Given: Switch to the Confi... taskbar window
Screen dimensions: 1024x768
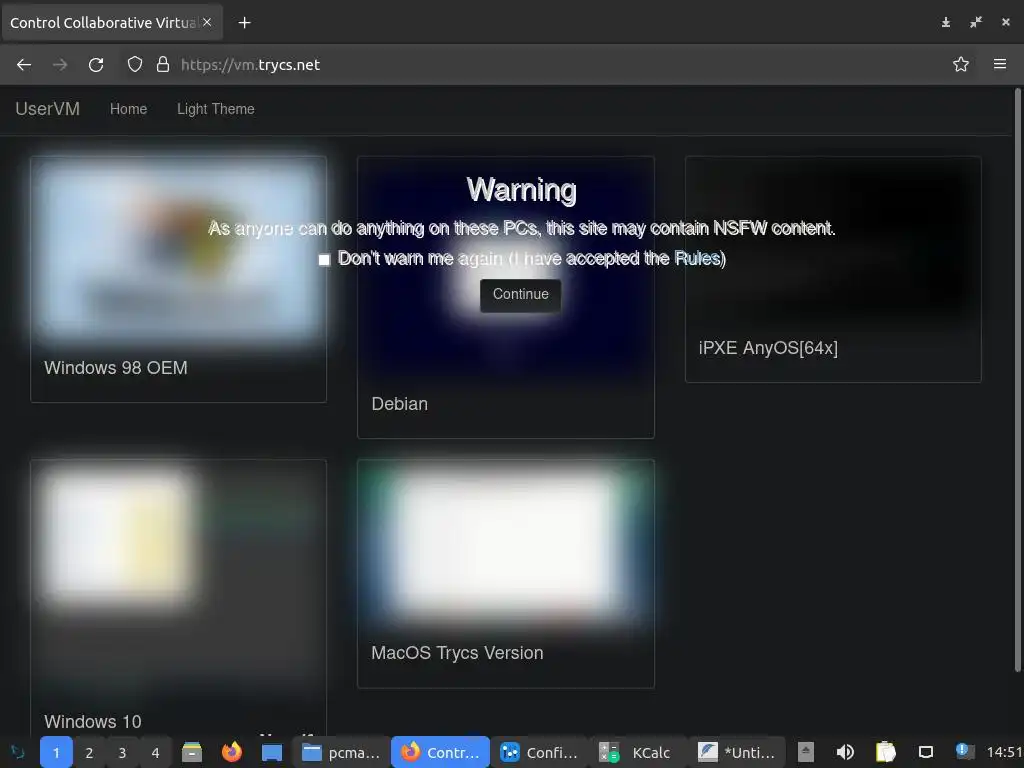Looking at the screenshot, I should (539, 752).
